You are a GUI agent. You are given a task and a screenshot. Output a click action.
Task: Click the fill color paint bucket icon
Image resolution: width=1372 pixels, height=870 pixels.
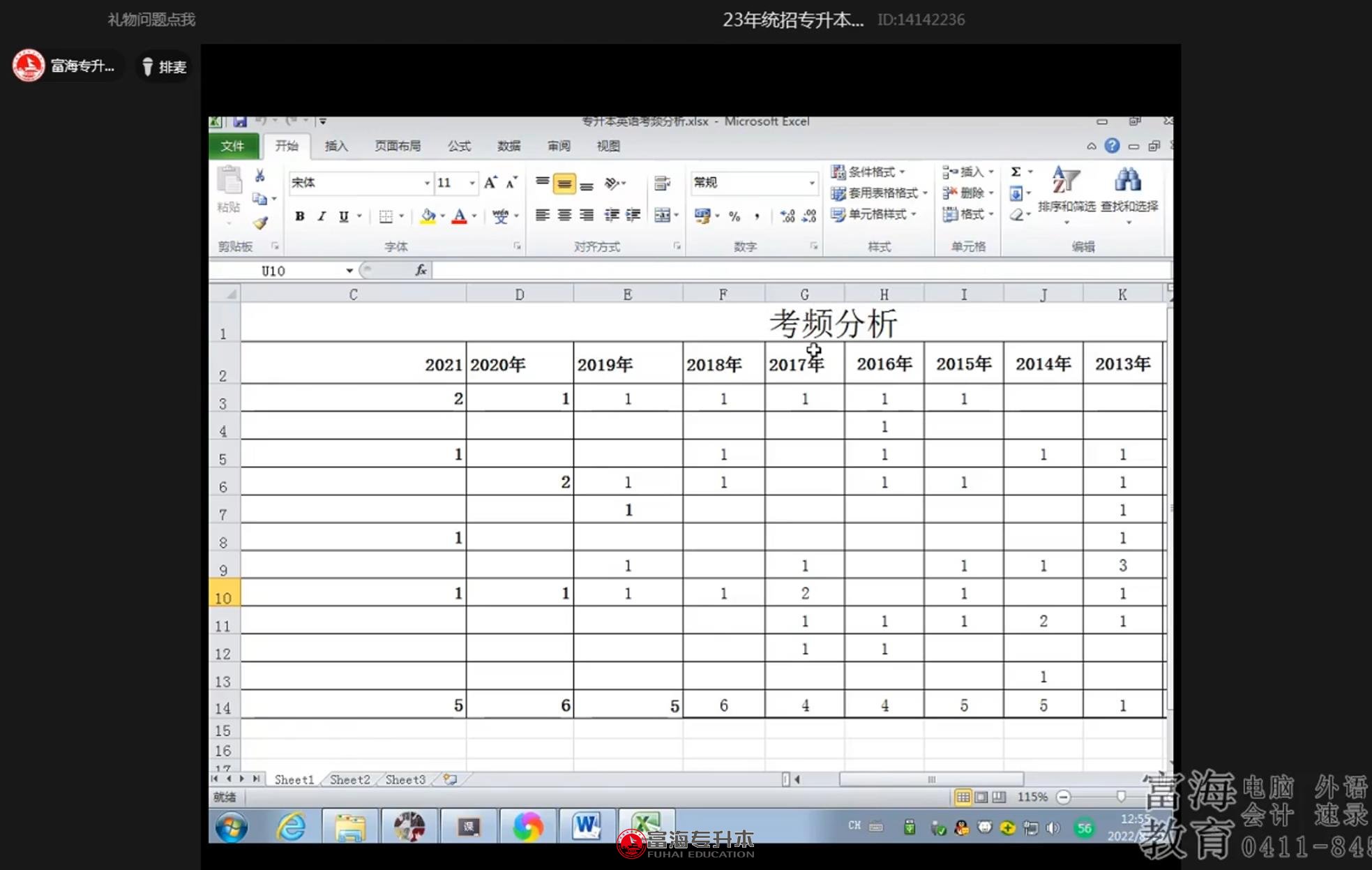pos(428,216)
